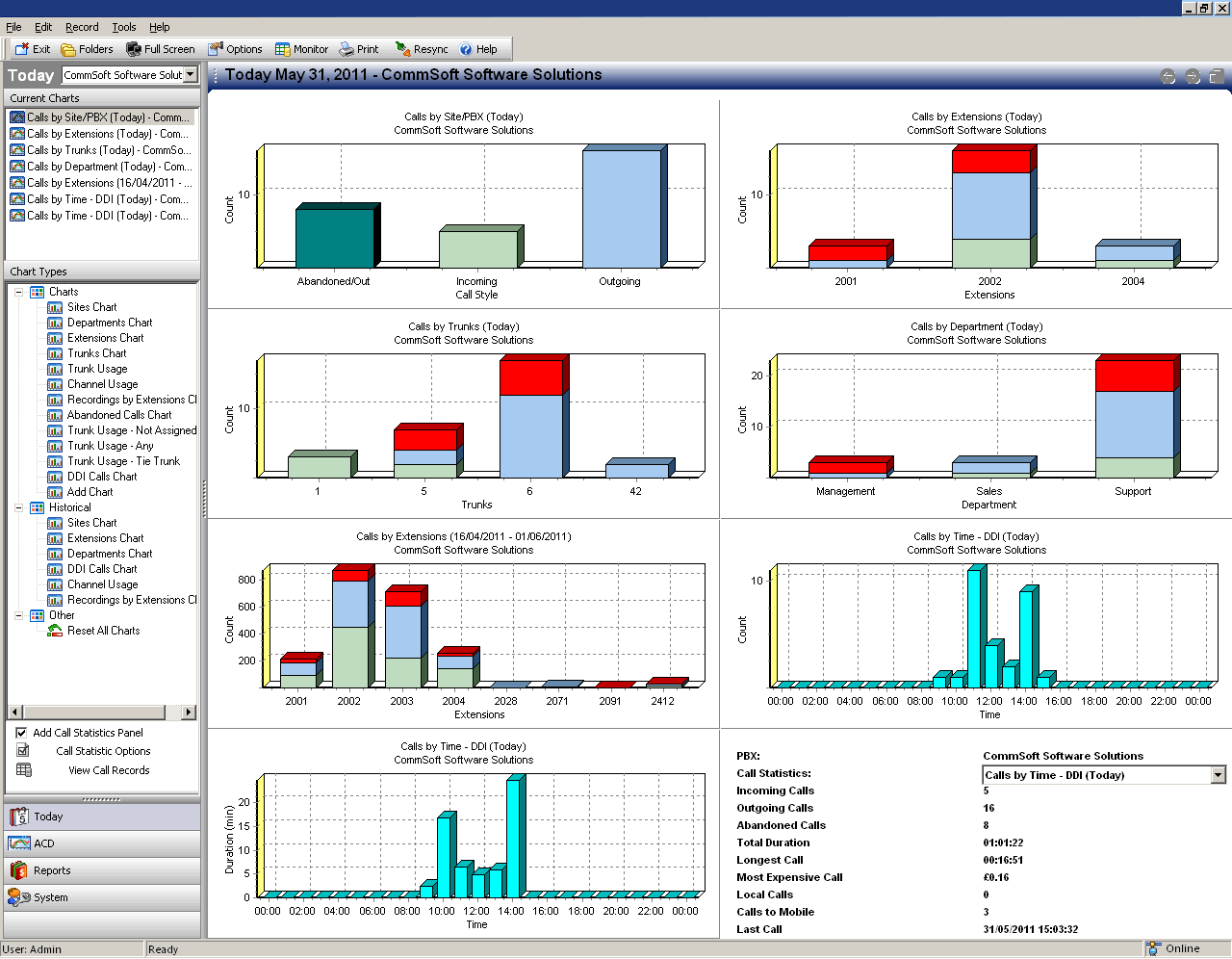
Task: Open the Edit menu
Action: click(x=43, y=27)
